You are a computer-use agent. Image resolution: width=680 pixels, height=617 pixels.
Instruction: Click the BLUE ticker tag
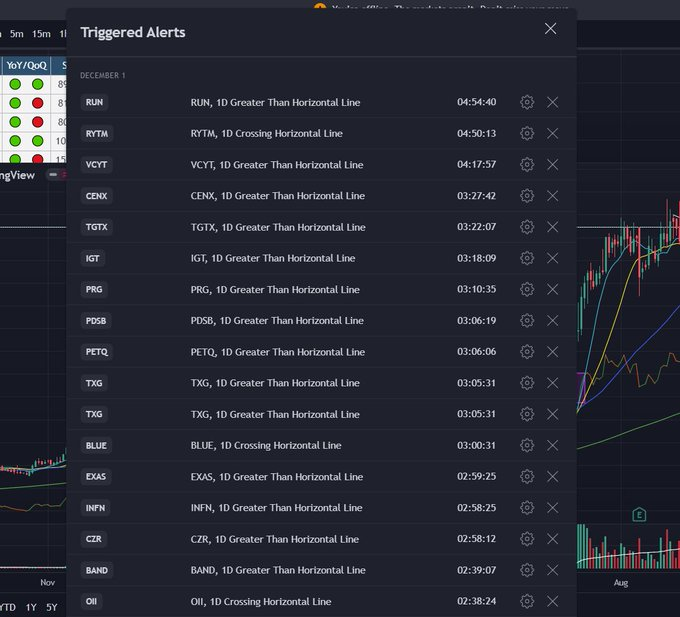click(96, 445)
